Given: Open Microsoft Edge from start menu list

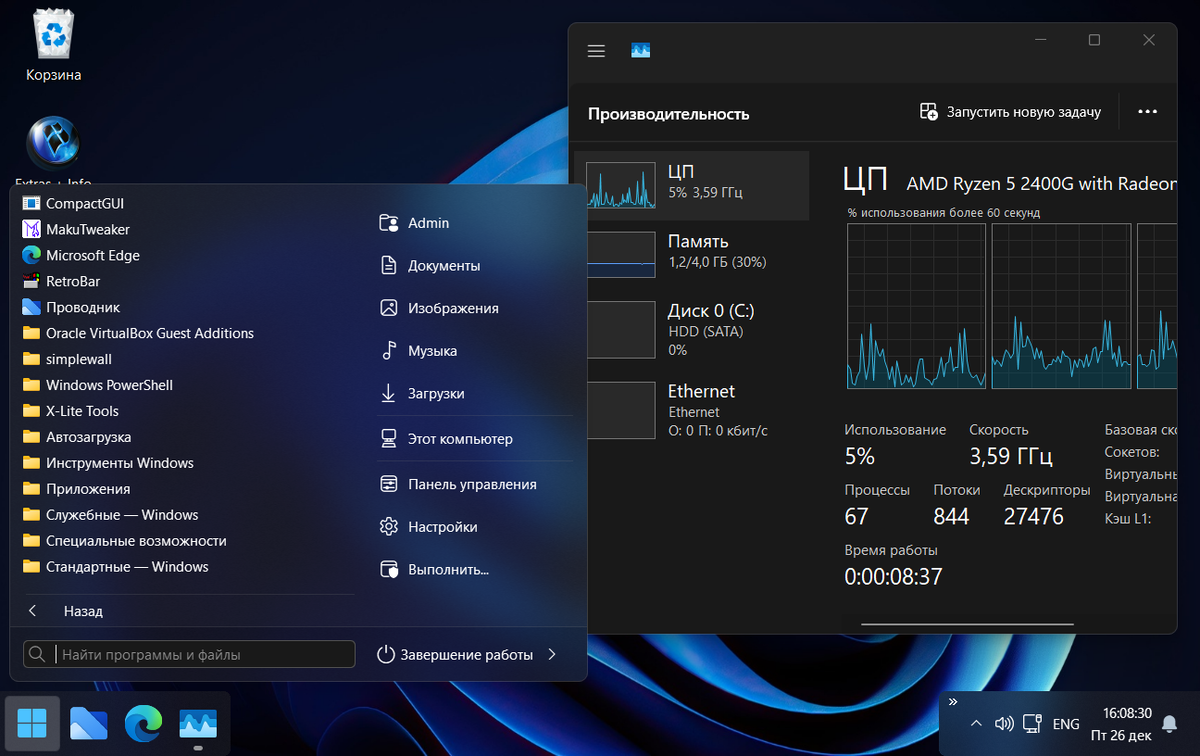Looking at the screenshot, I should click(x=80, y=255).
